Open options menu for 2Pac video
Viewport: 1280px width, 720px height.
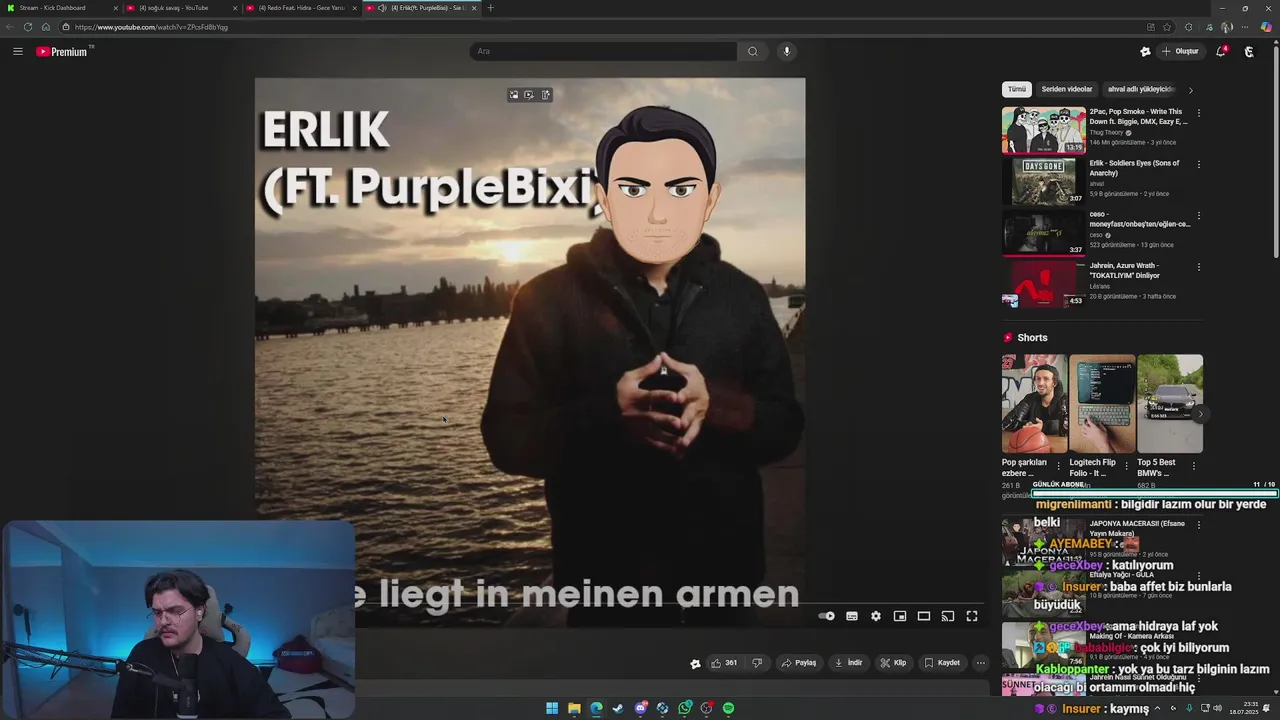point(1199,113)
